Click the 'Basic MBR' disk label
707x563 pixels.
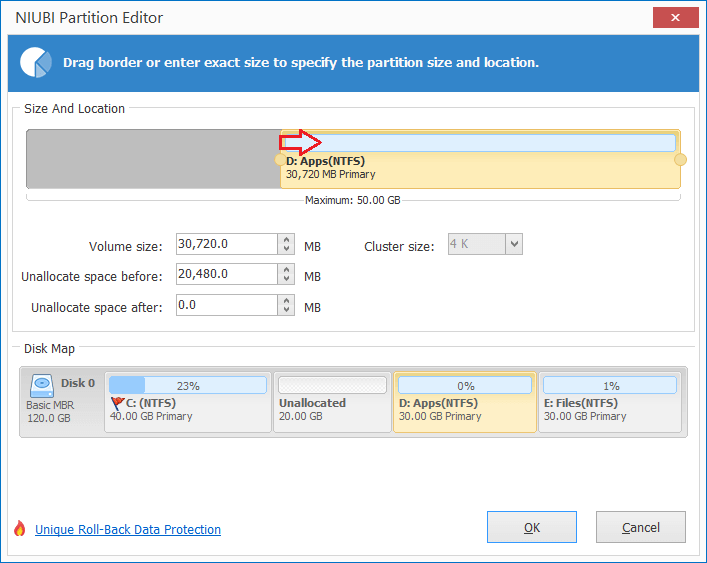(x=50, y=405)
